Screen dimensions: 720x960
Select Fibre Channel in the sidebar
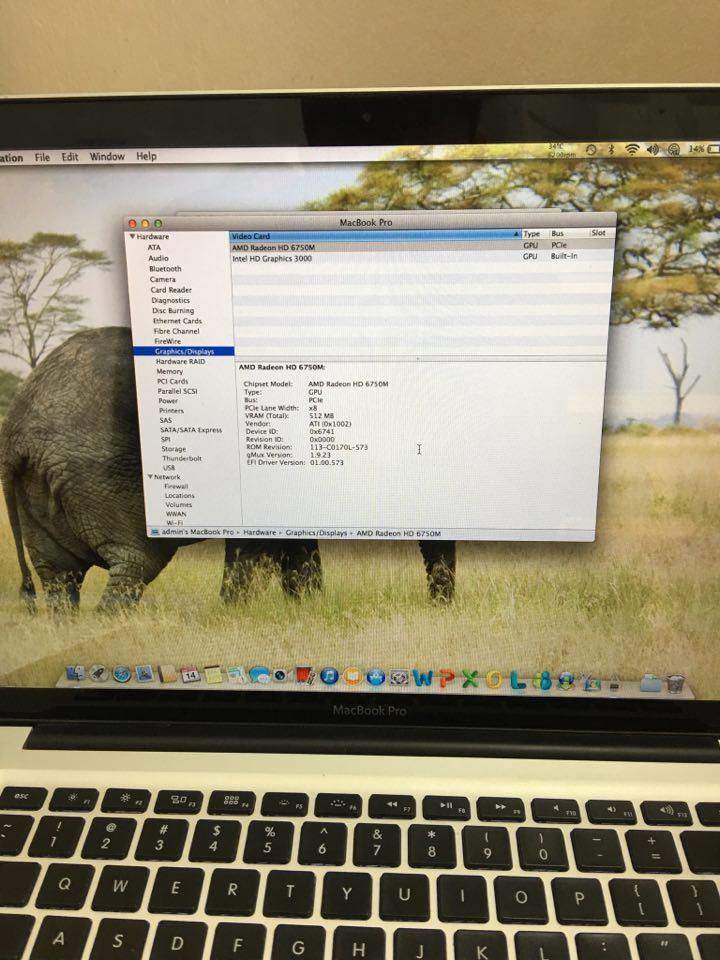click(176, 331)
